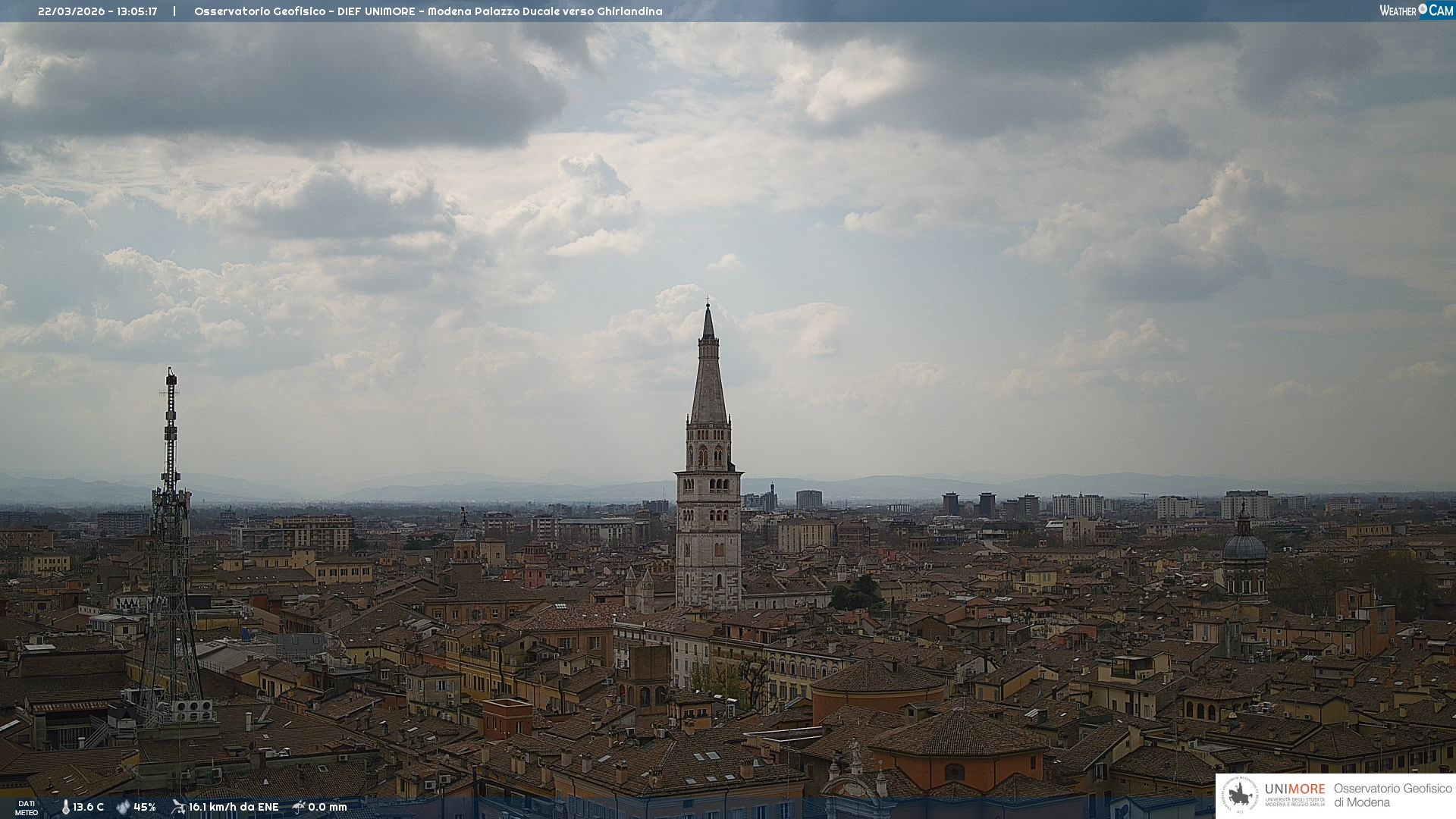Click the 45% humidity value
This screenshot has height=819, width=1456.
pyautogui.click(x=144, y=807)
